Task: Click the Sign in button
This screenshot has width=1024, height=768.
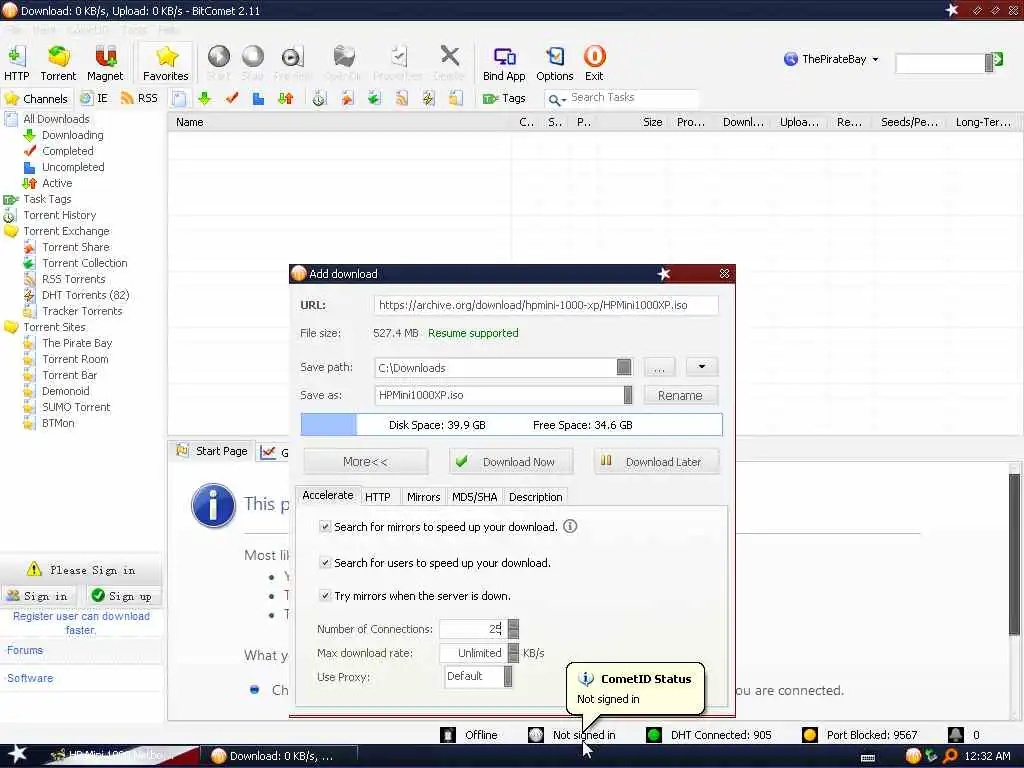Action: point(38,596)
